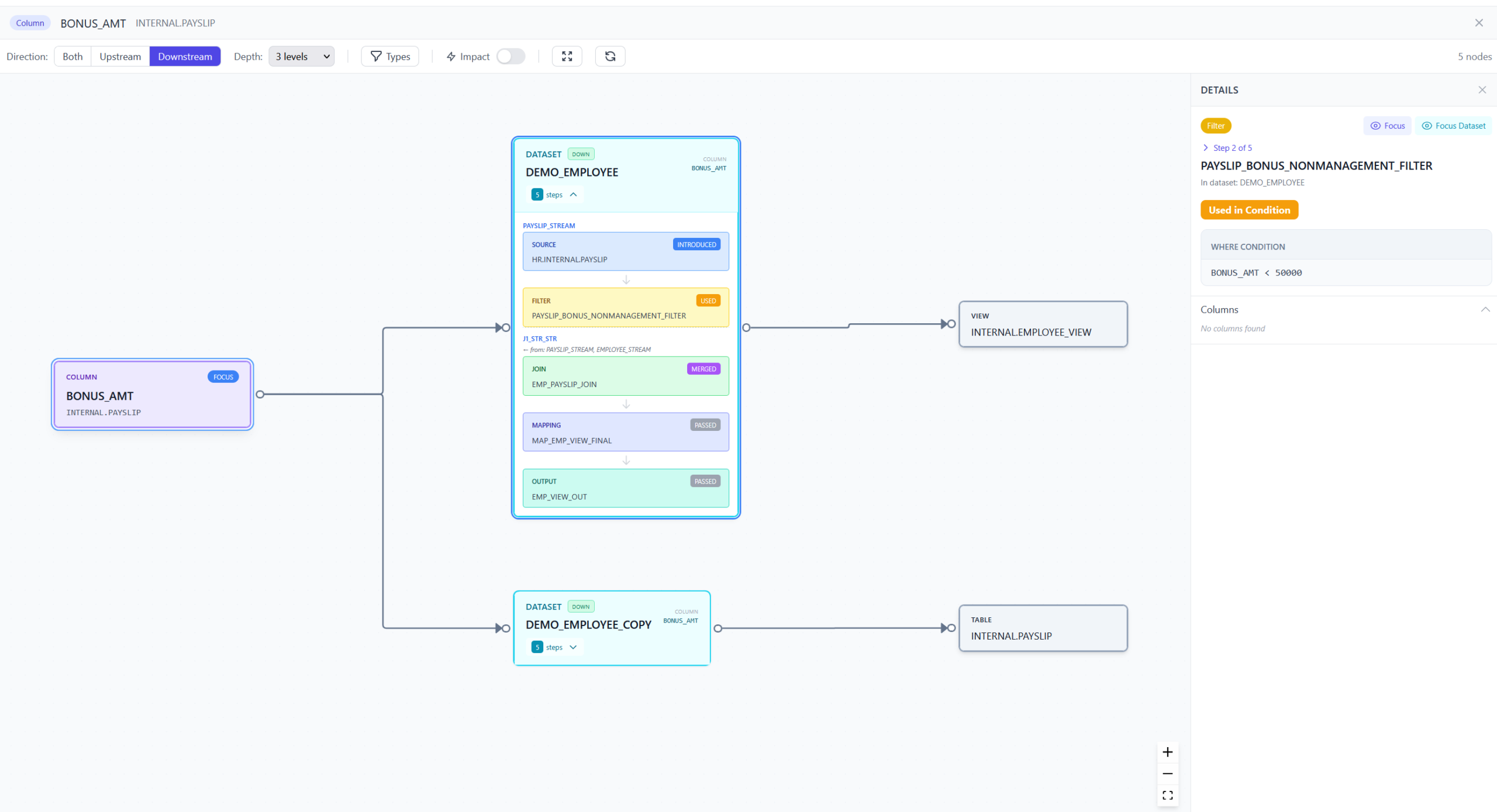Collapse DEMO_EMPLOYEE 5 steps list
Viewport: 1497px width, 812px height.
556,195
